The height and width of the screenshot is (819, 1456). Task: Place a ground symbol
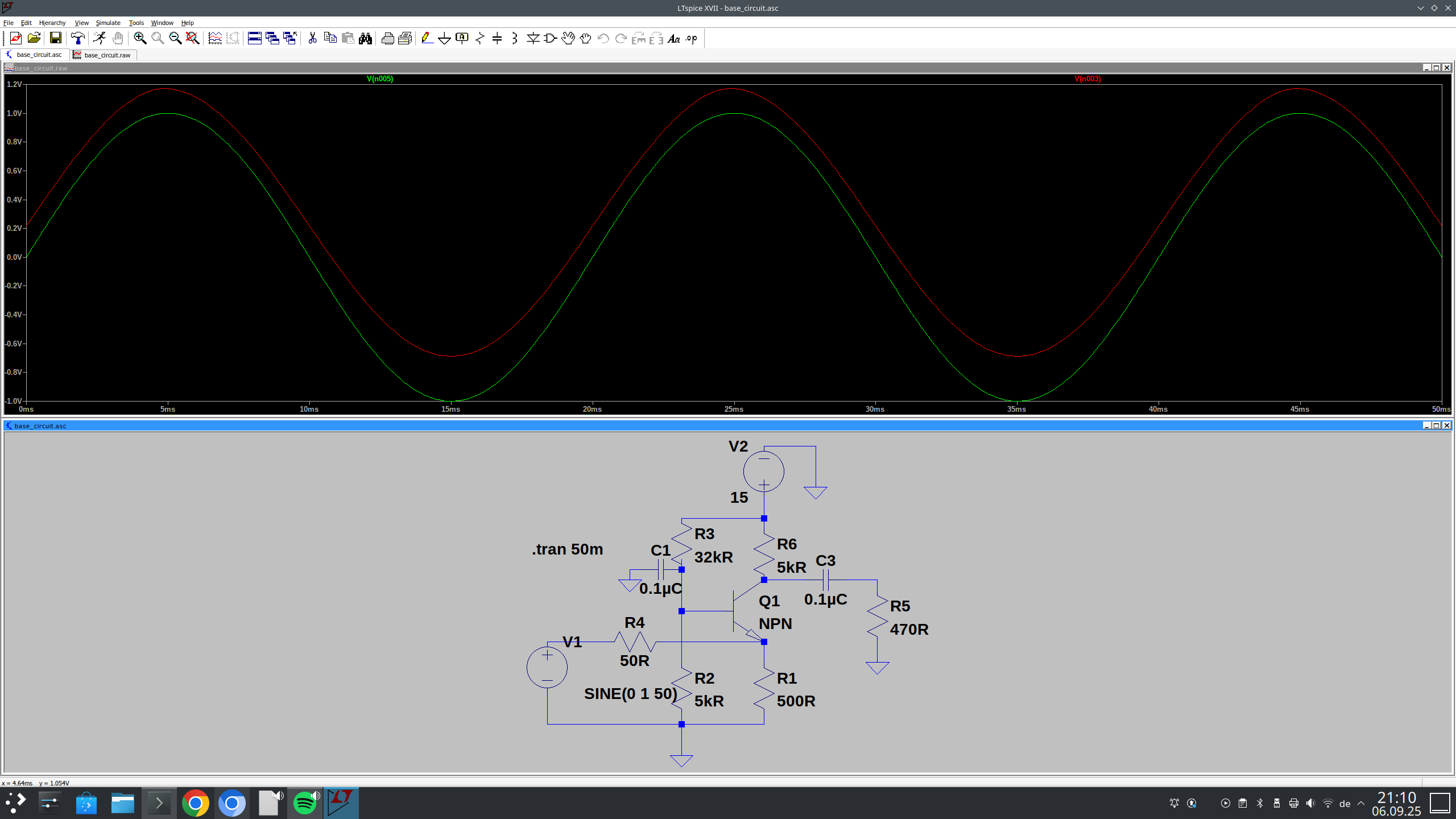point(444,38)
